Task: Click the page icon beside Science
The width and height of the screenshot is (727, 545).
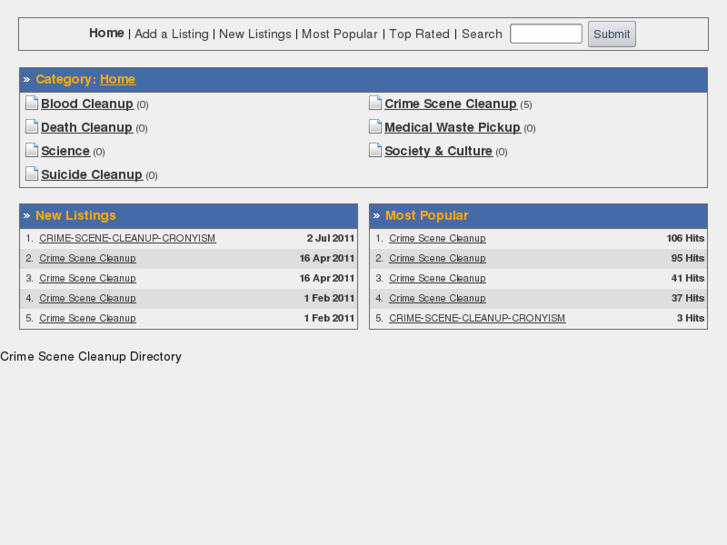Action: tap(32, 150)
